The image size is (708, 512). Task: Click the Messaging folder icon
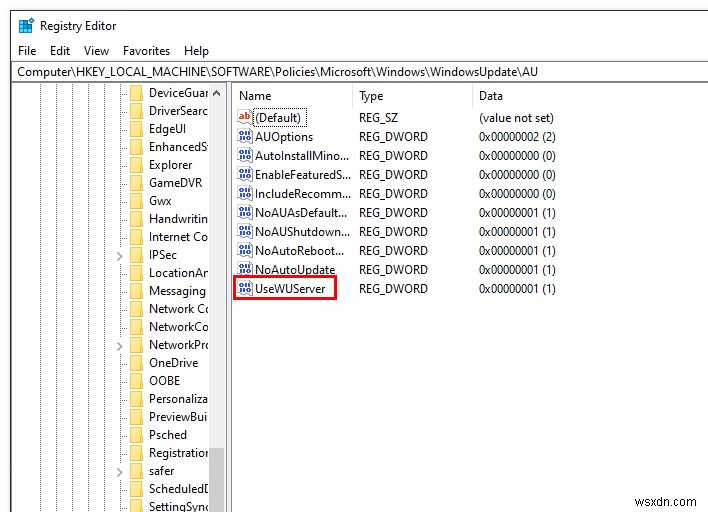pyautogui.click(x=136, y=291)
